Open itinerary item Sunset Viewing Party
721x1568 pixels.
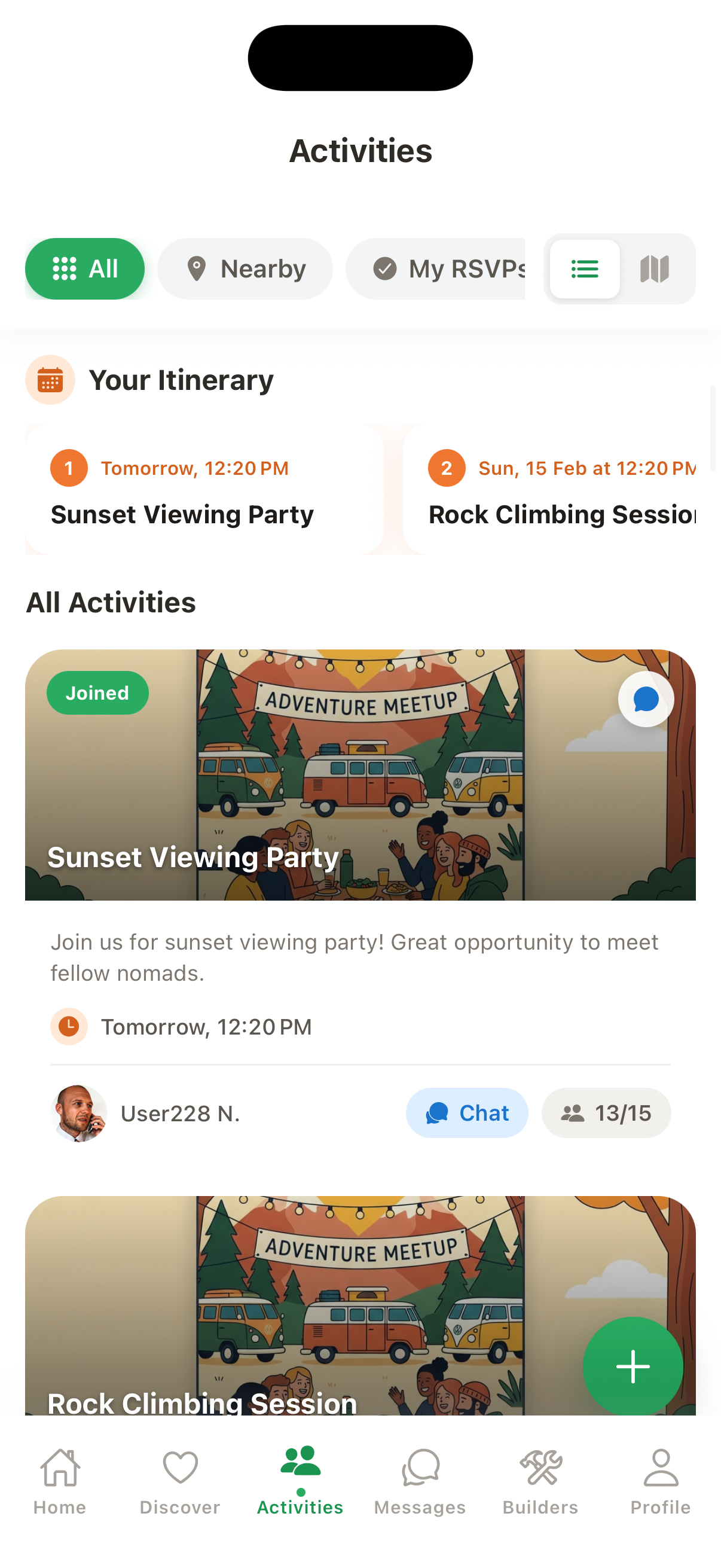pyautogui.click(x=204, y=489)
